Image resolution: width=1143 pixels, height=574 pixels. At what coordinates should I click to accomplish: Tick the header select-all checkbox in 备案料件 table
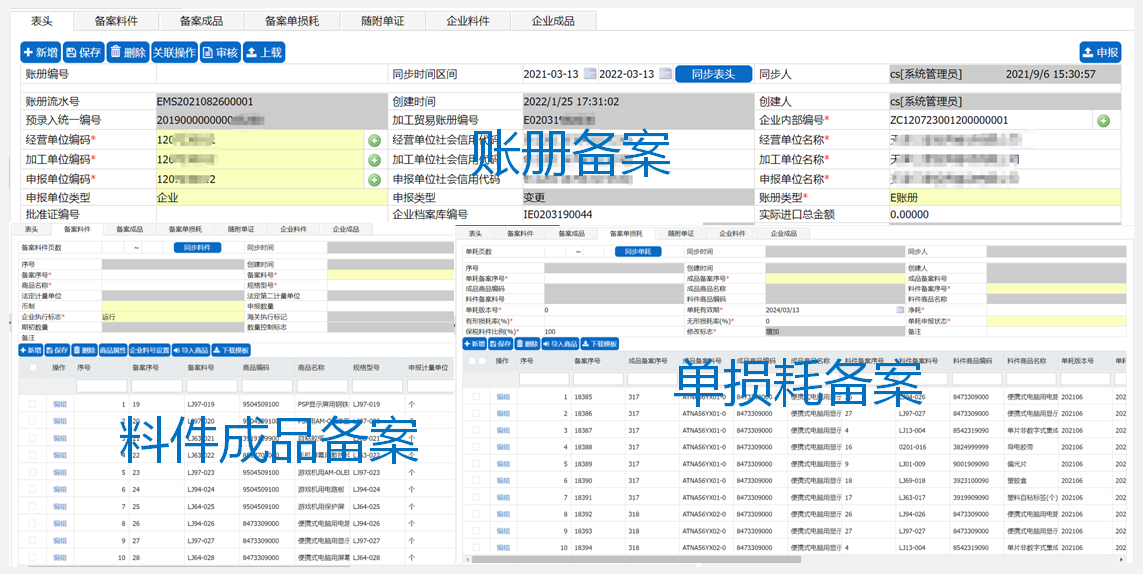(33, 369)
